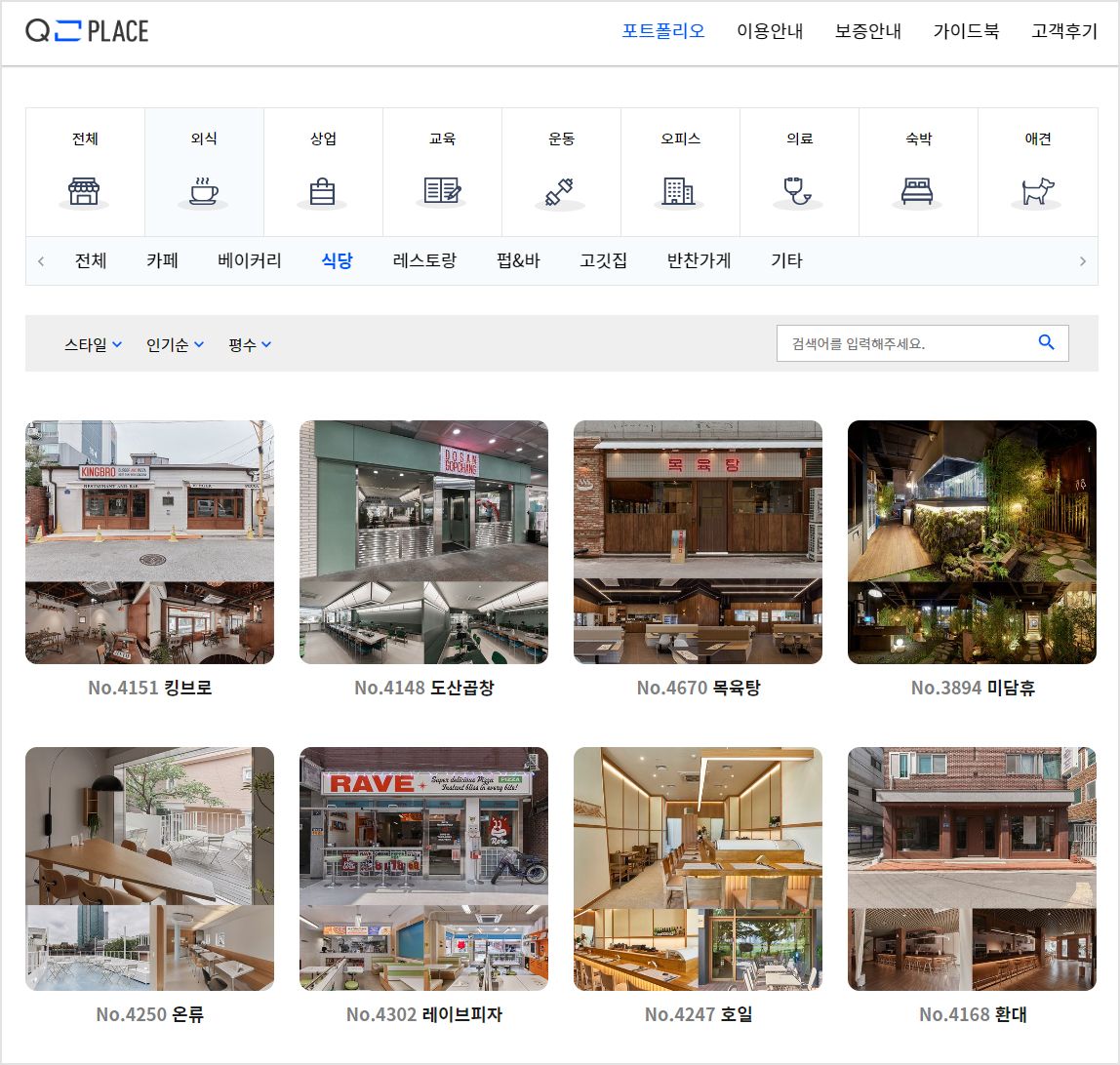Switch to the 고깃집 subcategory tab
The image size is (1120, 1065).
pos(603,260)
